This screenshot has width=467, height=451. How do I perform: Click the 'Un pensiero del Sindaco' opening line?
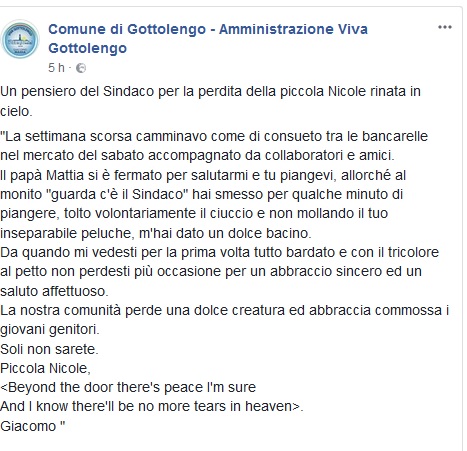pos(210,91)
